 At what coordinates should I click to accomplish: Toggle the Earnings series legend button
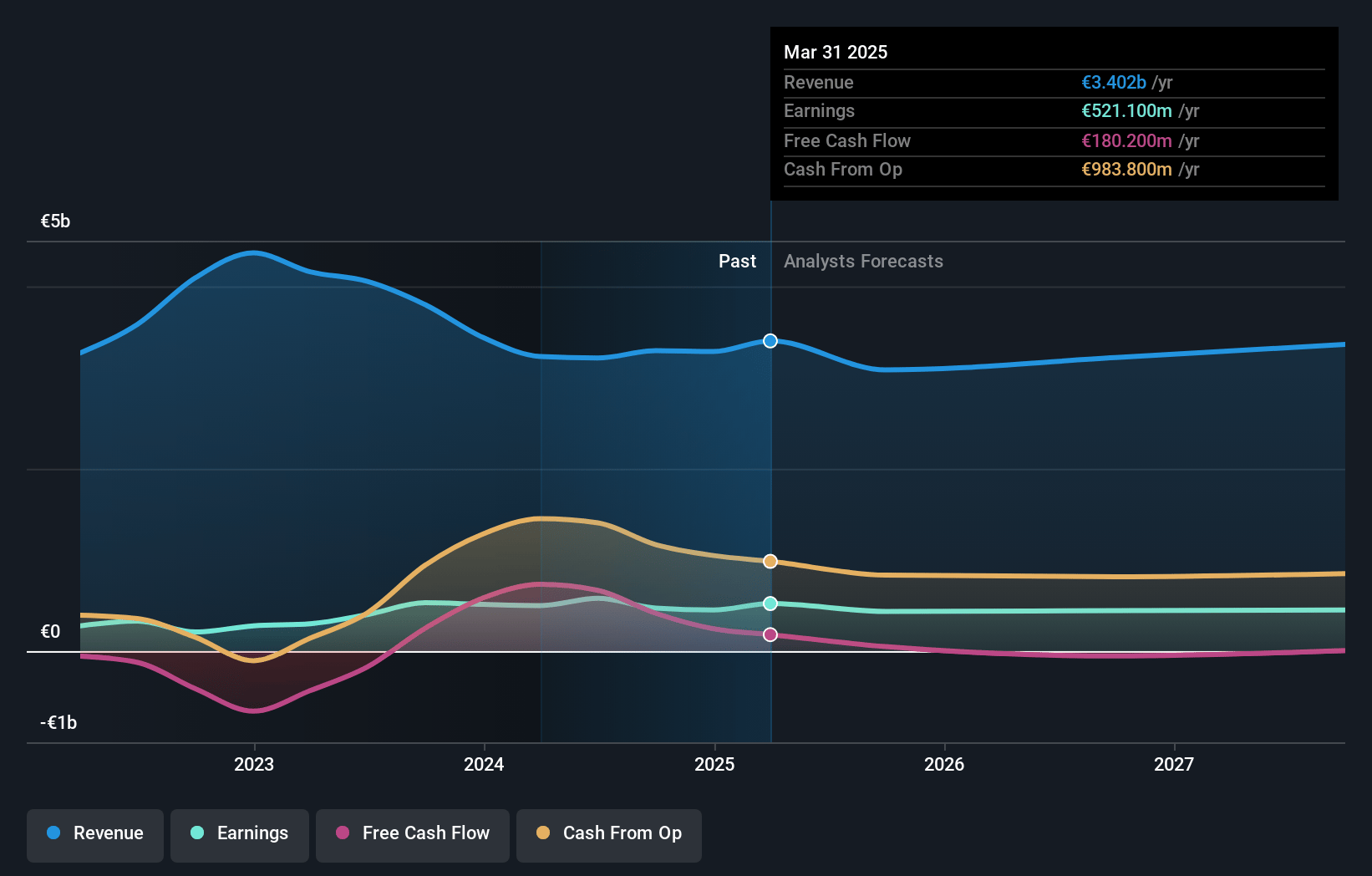coord(240,835)
